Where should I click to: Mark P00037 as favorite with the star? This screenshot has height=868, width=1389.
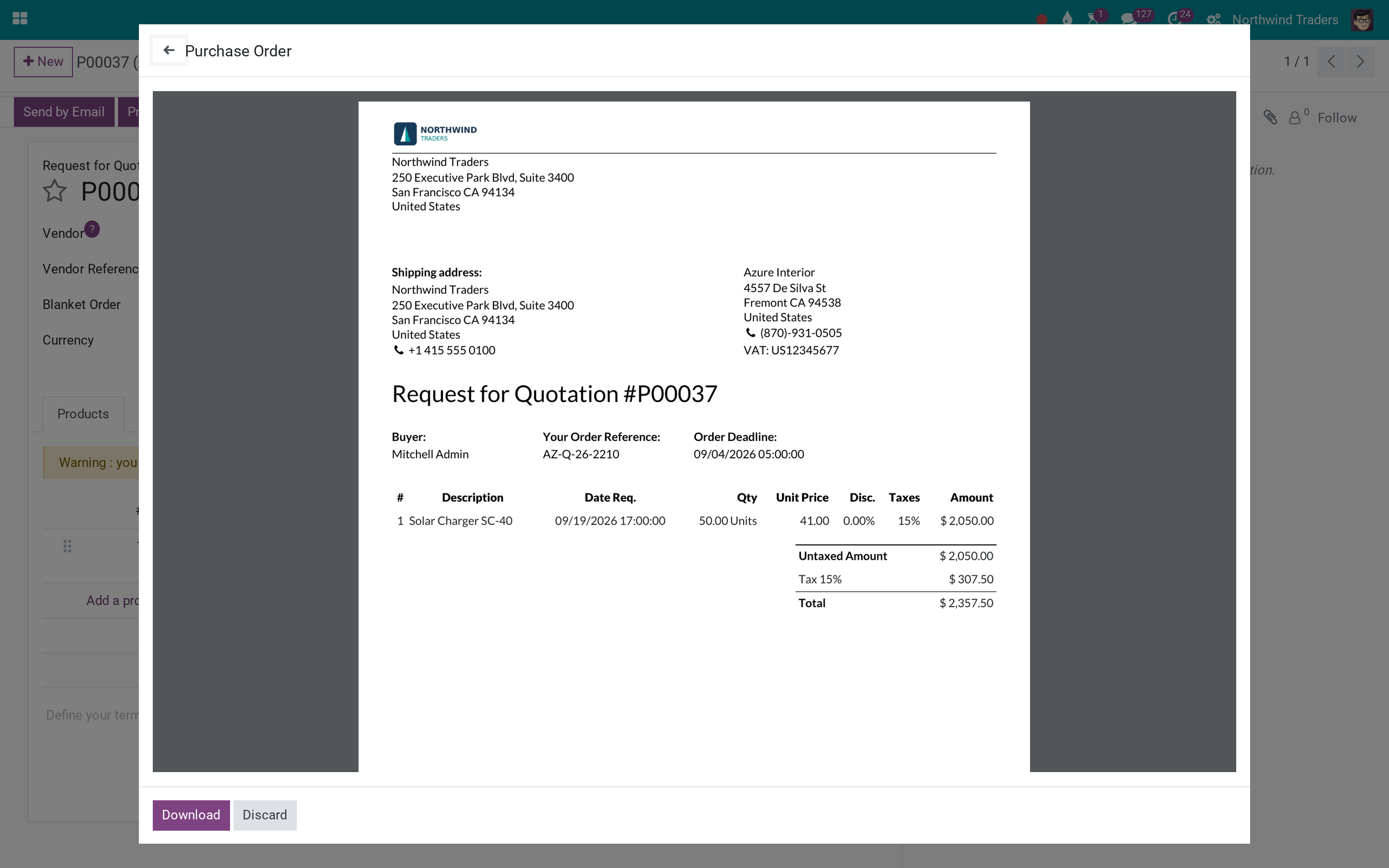(x=55, y=191)
